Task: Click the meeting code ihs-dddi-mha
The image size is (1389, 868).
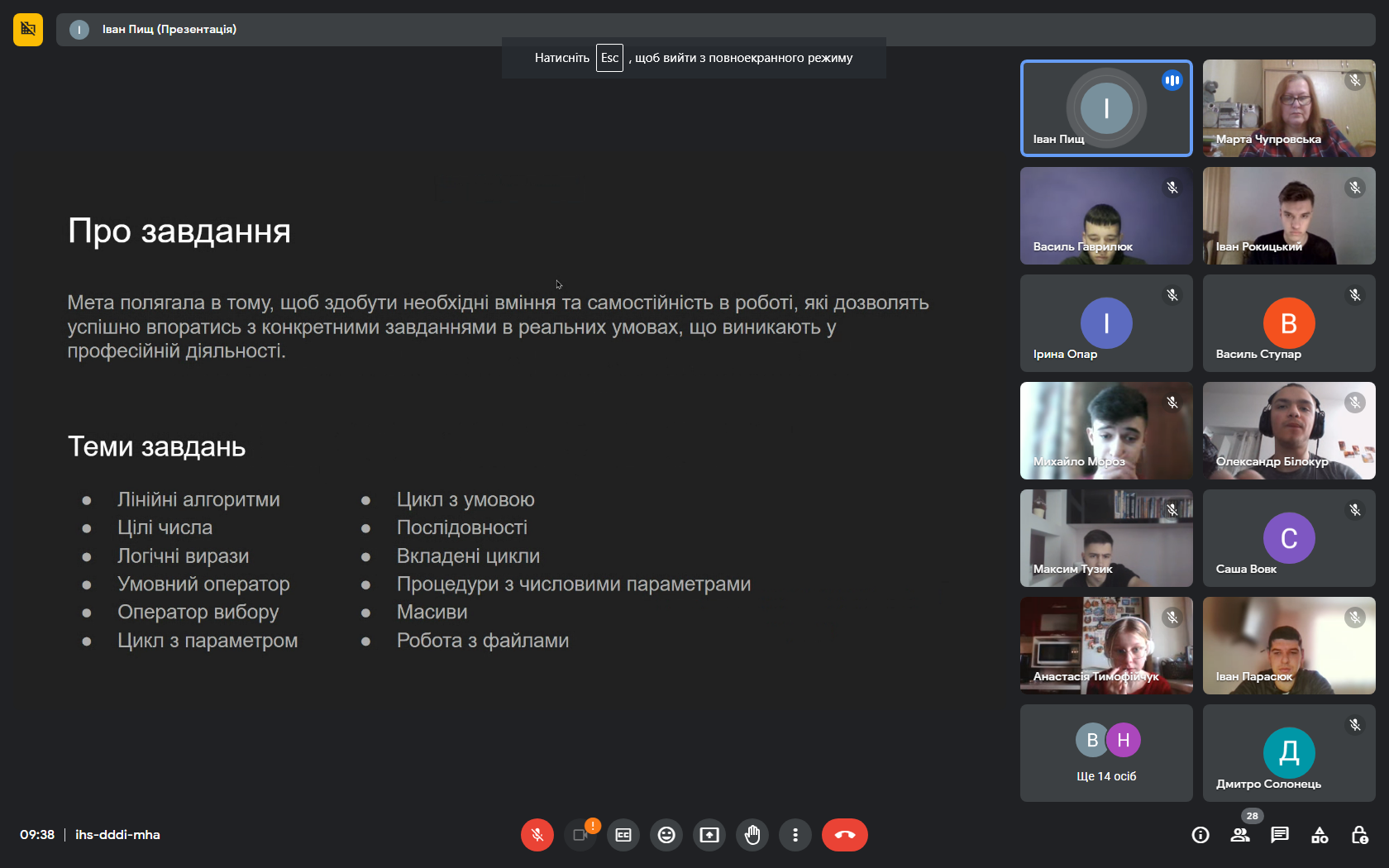Action: pos(117,835)
